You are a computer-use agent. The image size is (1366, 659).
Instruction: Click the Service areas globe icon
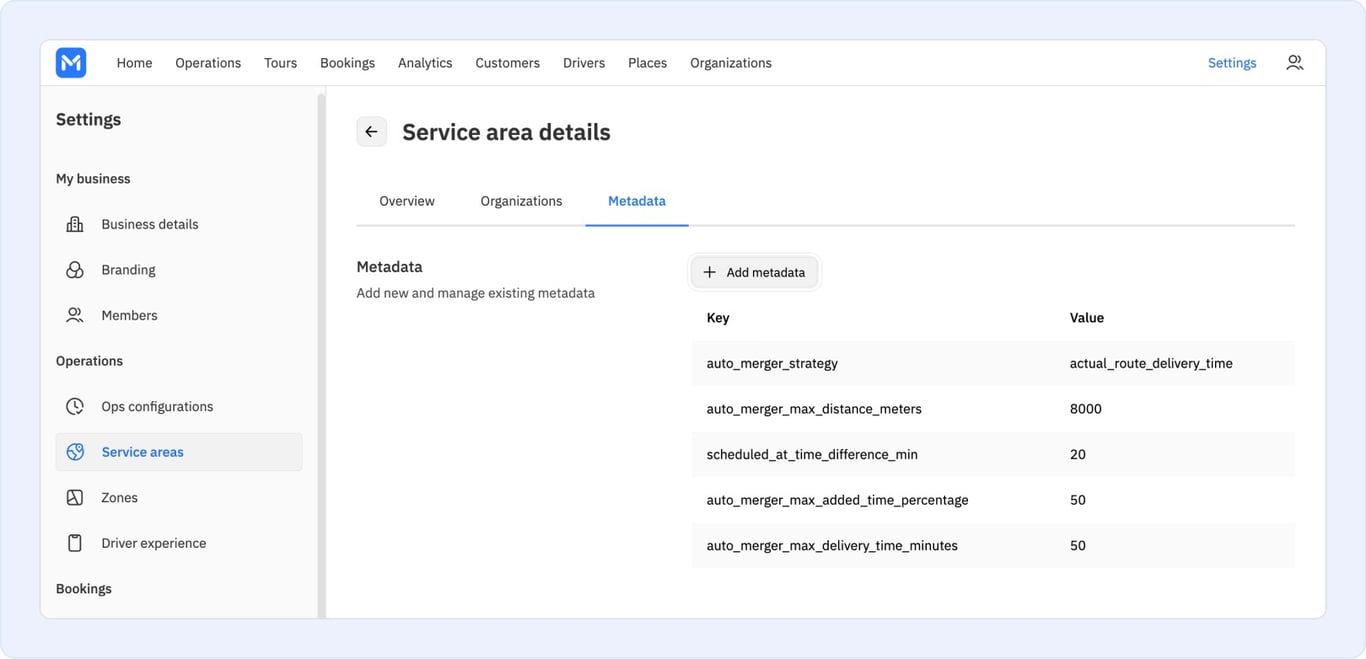[x=75, y=452]
